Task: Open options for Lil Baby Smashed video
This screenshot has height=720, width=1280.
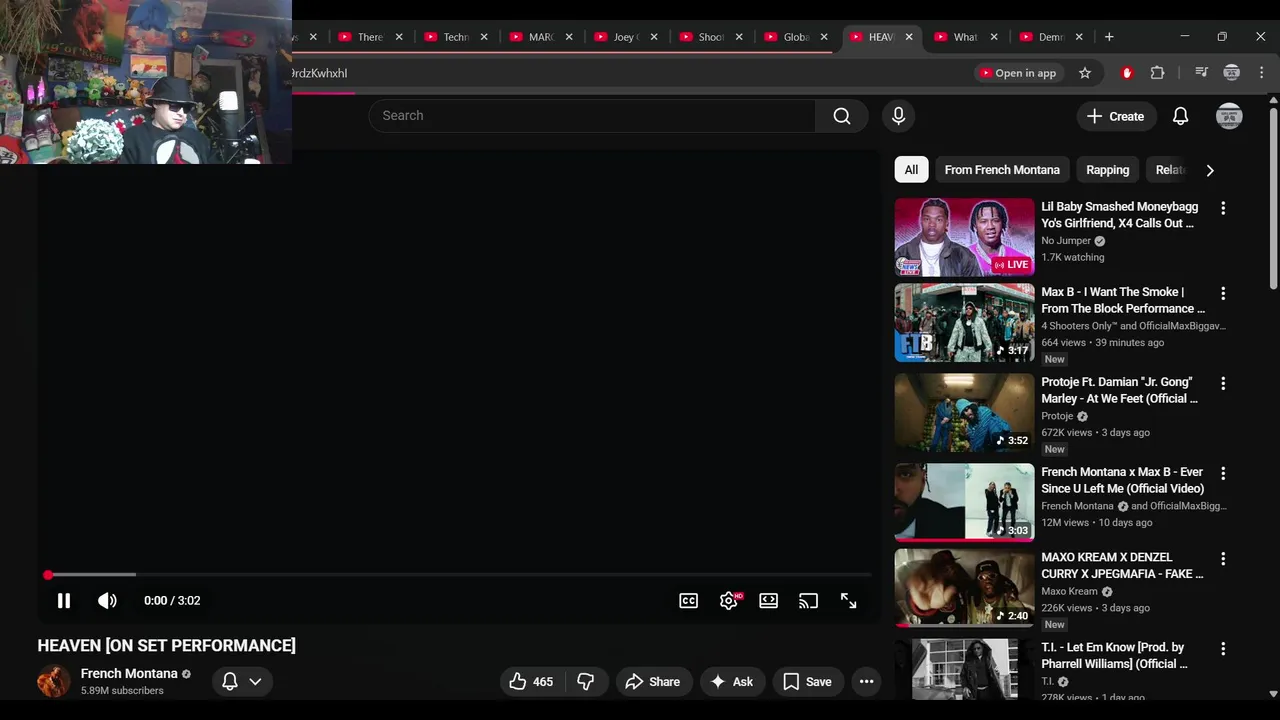Action: pos(1222,208)
